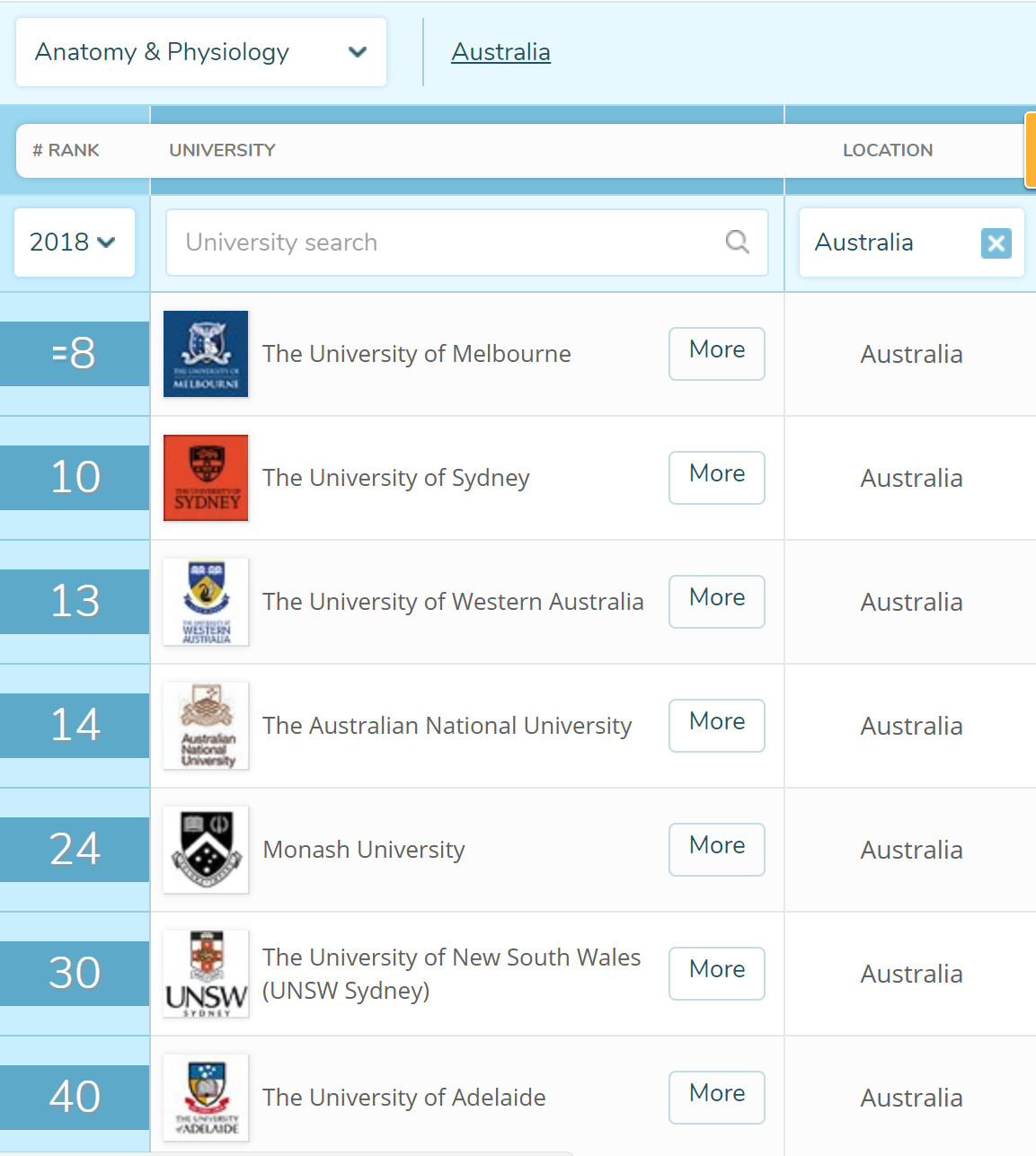Image resolution: width=1036 pixels, height=1156 pixels.
Task: Open The University of Western Australia link
Action: click(453, 602)
